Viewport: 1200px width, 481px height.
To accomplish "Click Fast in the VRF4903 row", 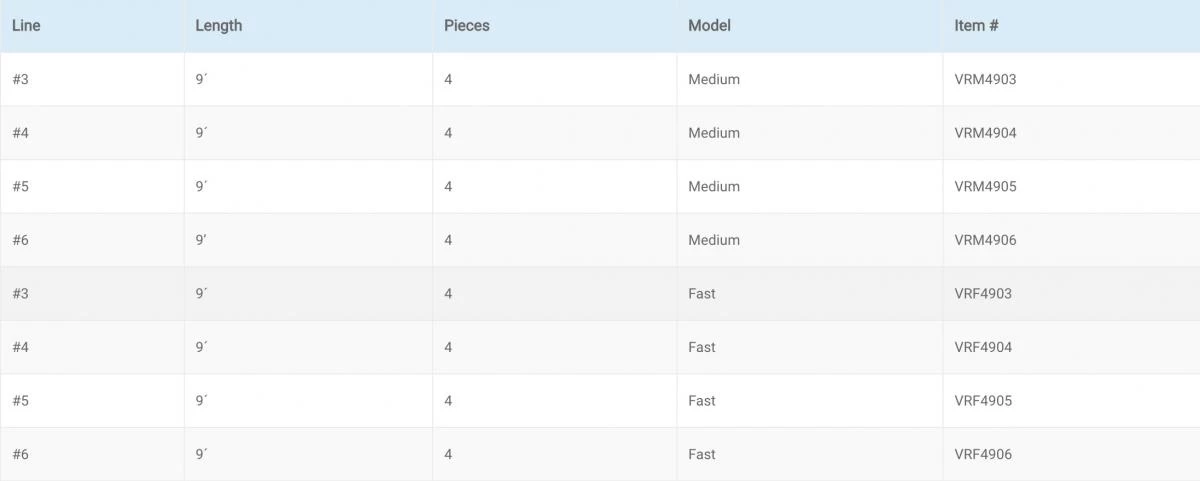I will point(702,294).
